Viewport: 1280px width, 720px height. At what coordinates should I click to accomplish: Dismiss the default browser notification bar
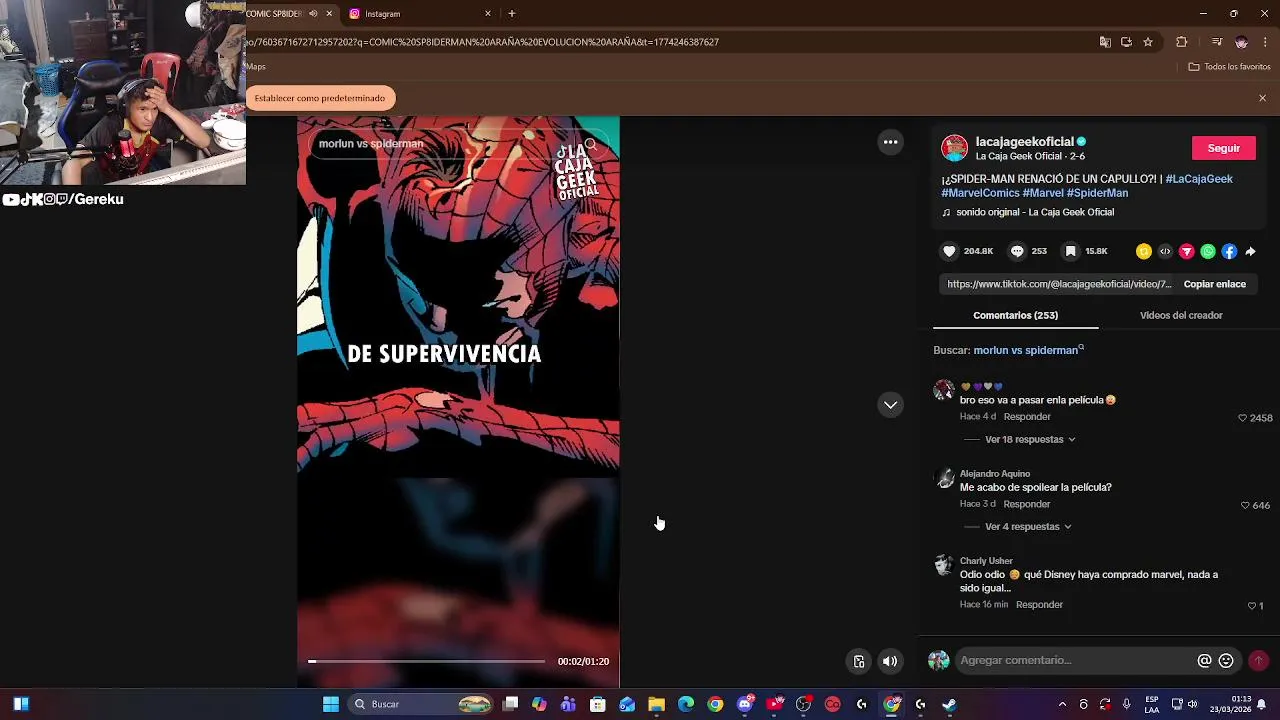pyautogui.click(x=1262, y=98)
